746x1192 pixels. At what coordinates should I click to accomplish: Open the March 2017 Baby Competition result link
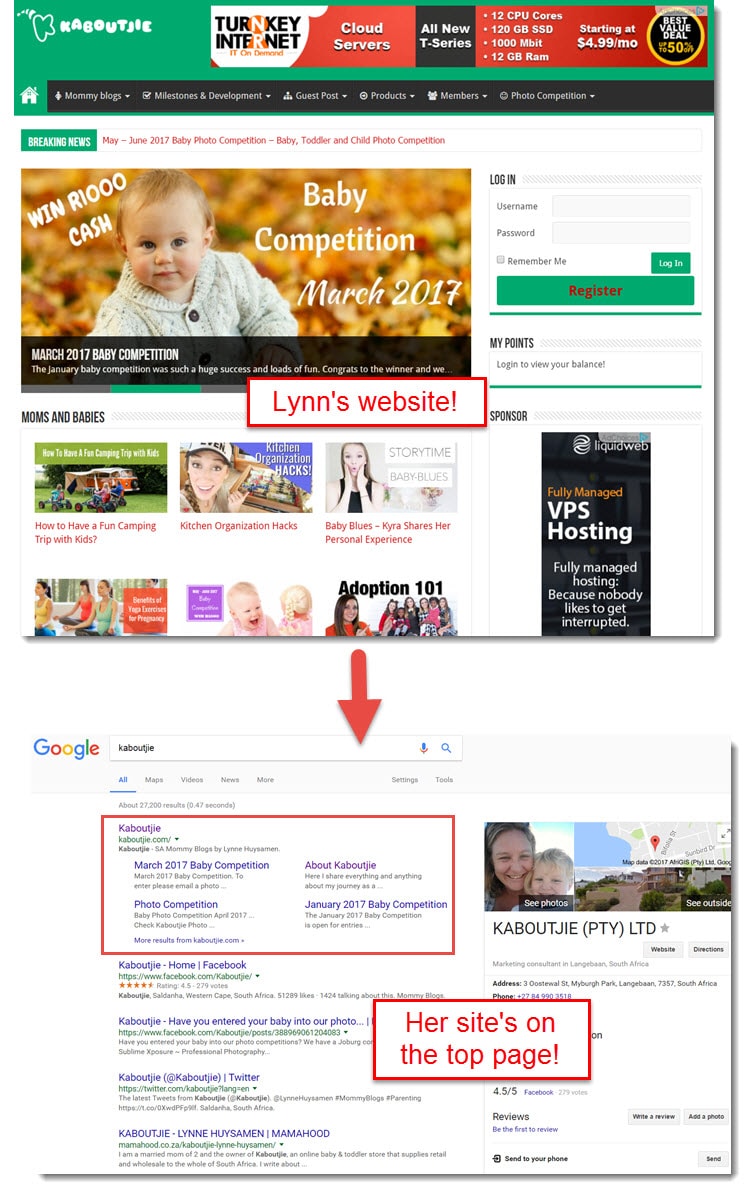click(x=202, y=865)
